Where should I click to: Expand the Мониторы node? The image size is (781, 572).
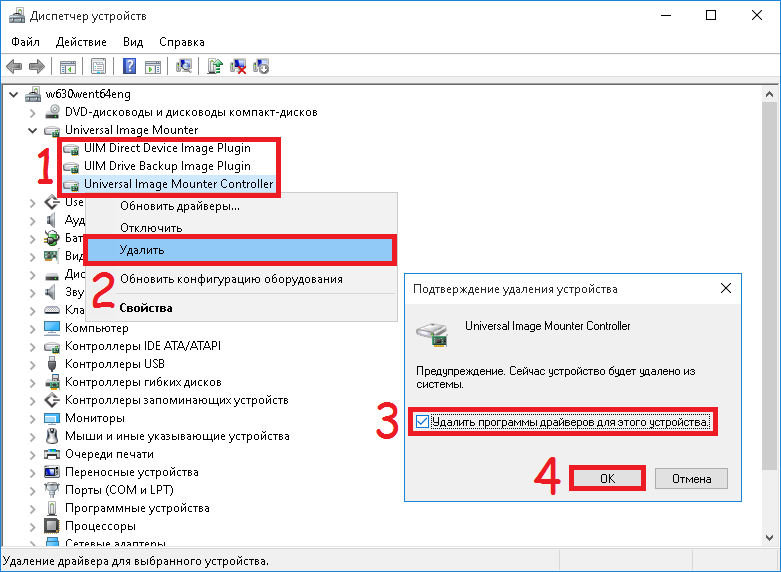pyautogui.click(x=32, y=418)
